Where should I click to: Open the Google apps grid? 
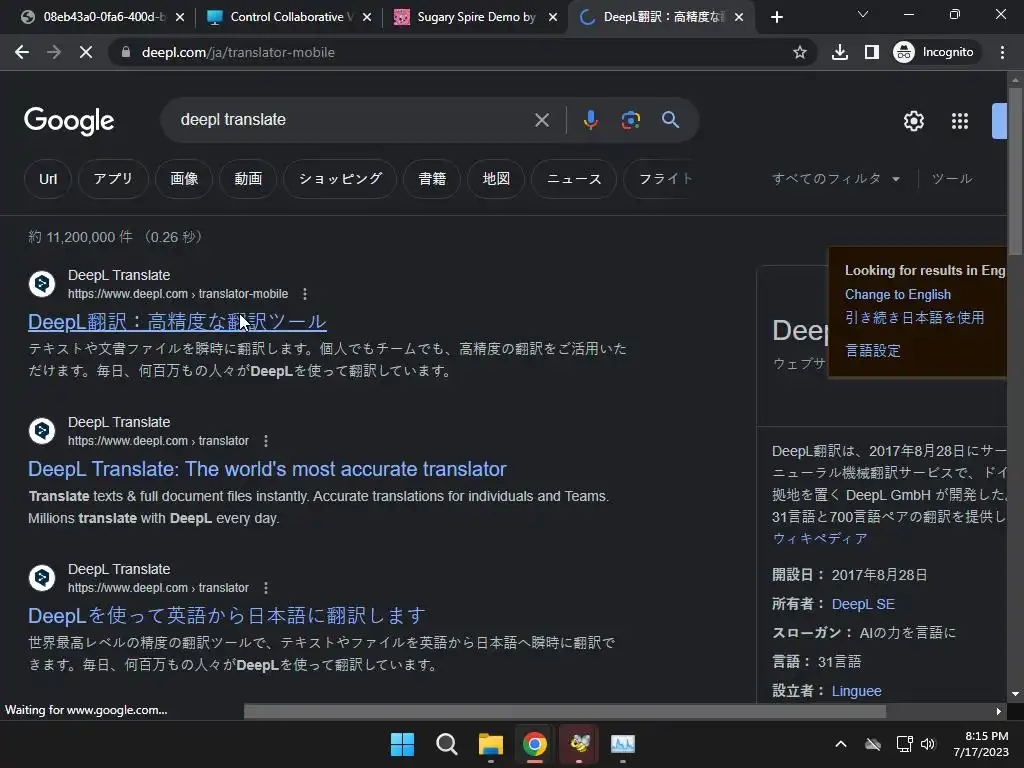[959, 121]
